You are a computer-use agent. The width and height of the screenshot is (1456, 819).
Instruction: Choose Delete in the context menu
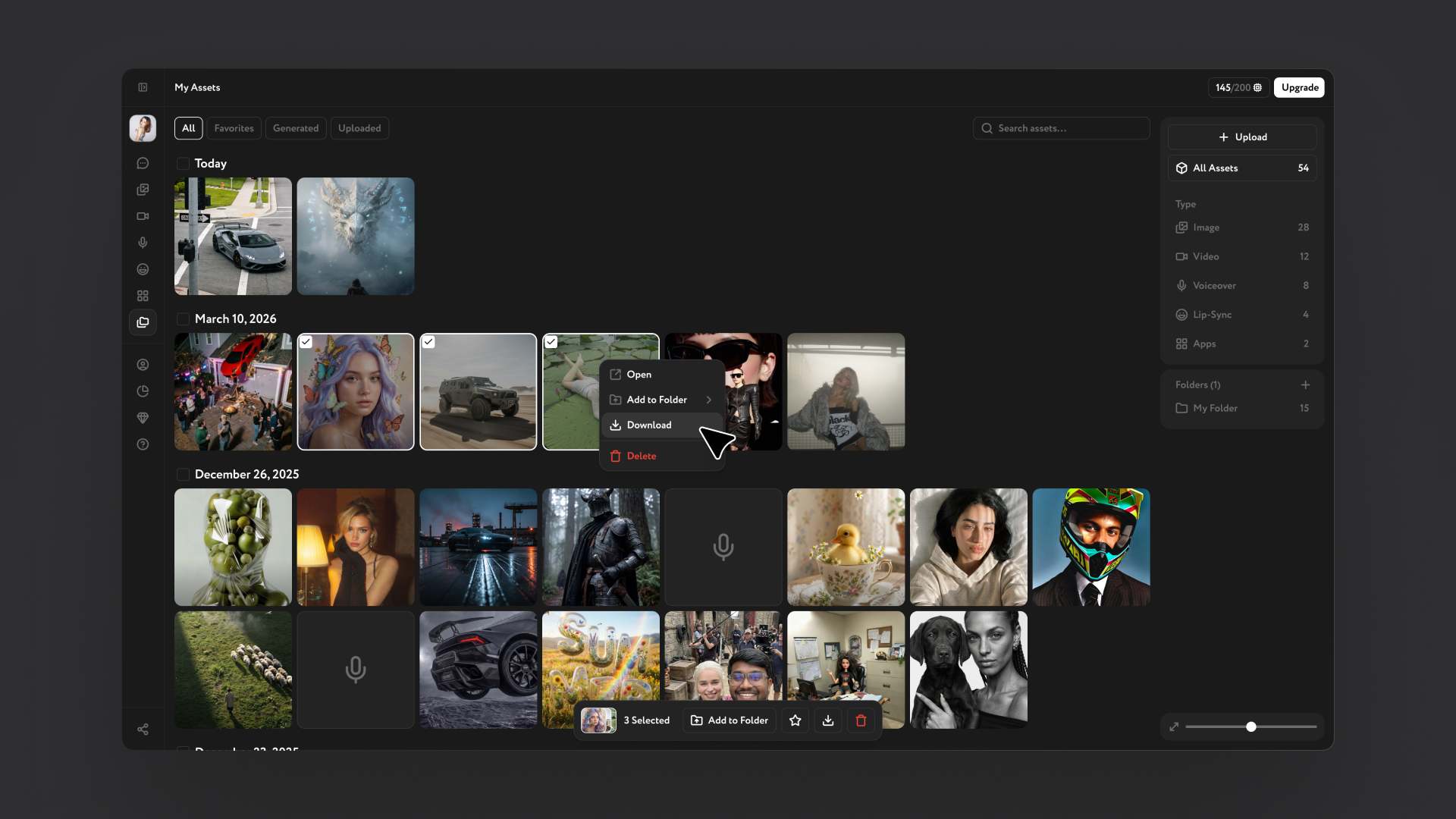coord(662,456)
